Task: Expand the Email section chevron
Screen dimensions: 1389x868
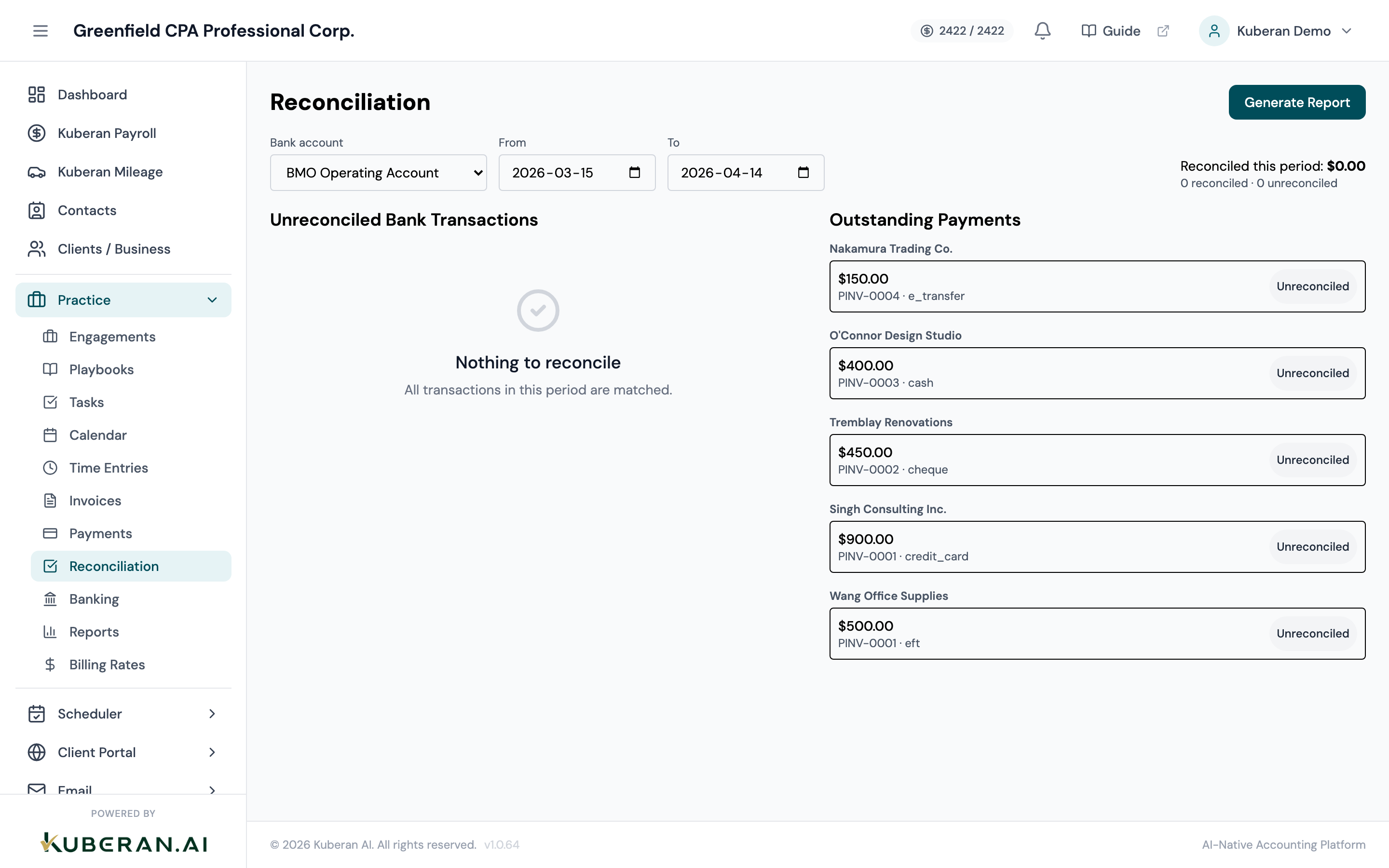Action: 212,790
